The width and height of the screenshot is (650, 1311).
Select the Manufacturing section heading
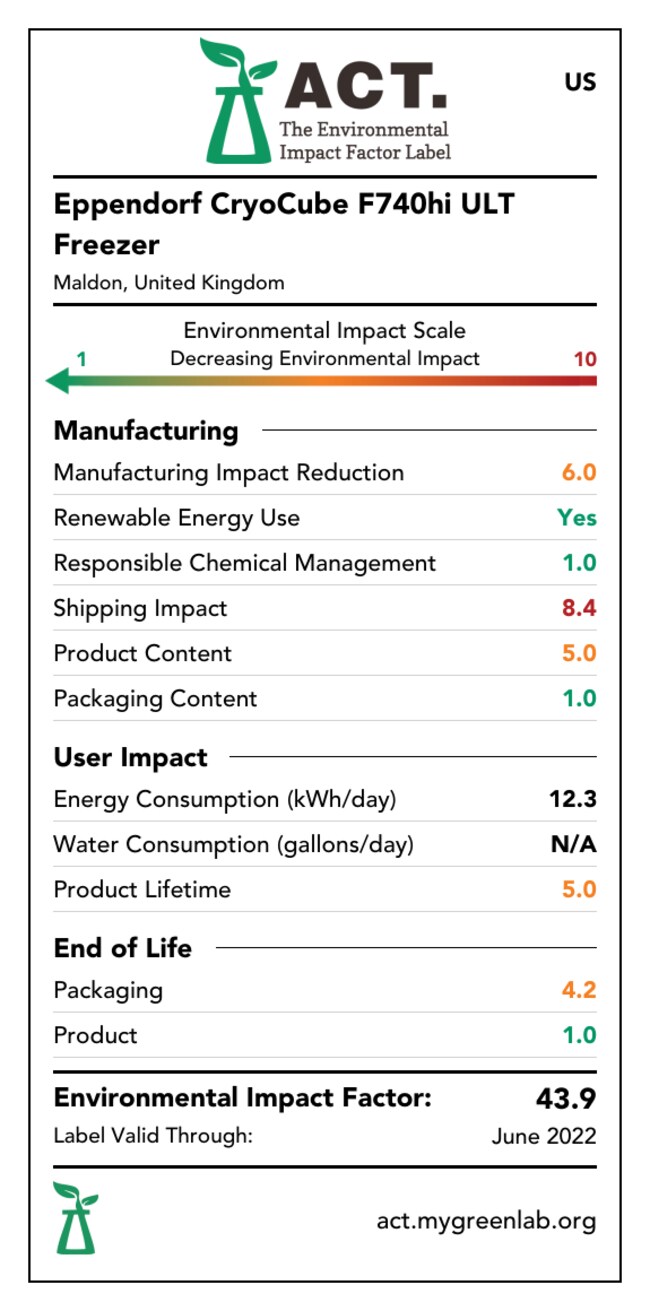pyautogui.click(x=146, y=431)
